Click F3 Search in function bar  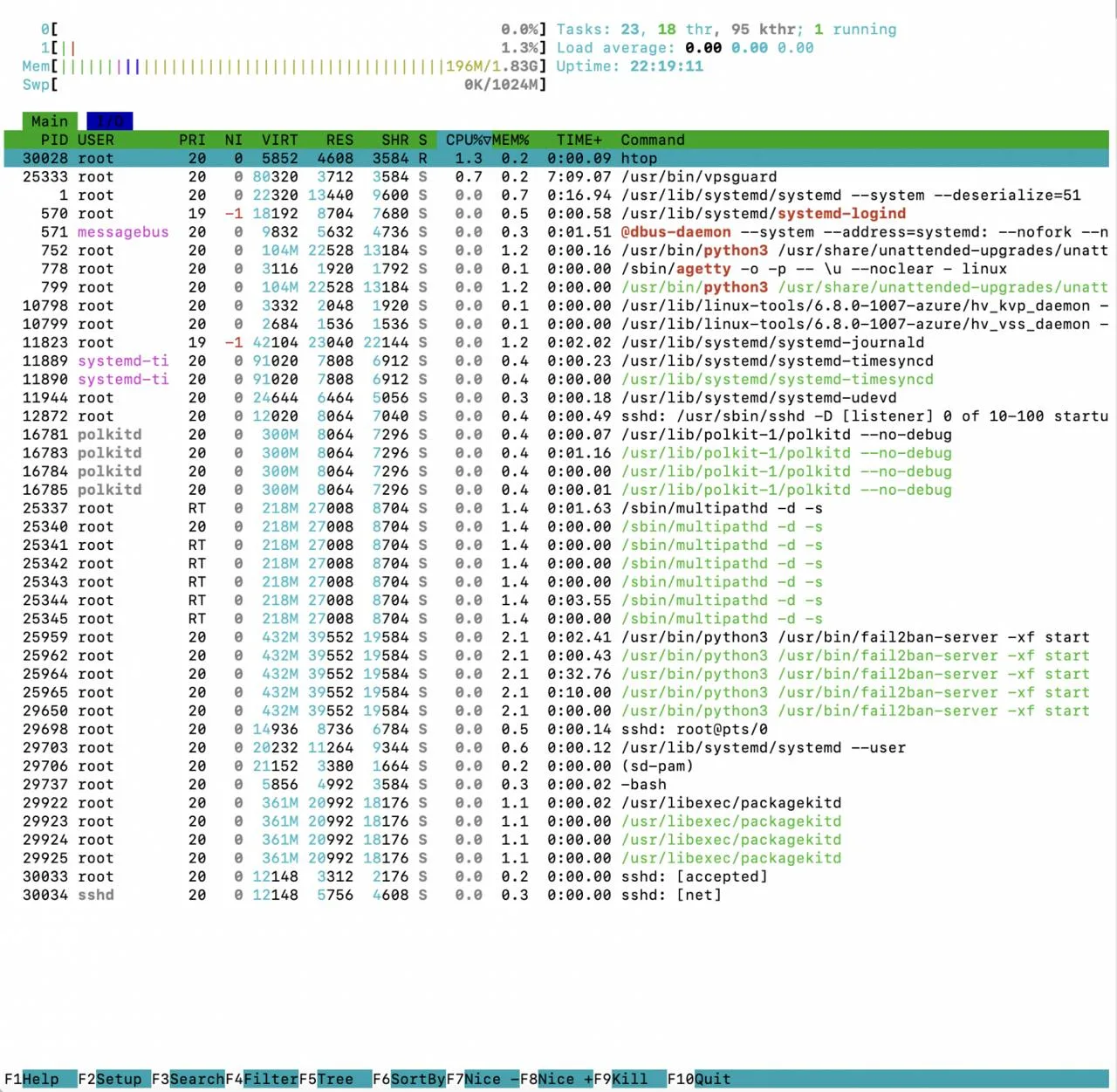(188, 1079)
